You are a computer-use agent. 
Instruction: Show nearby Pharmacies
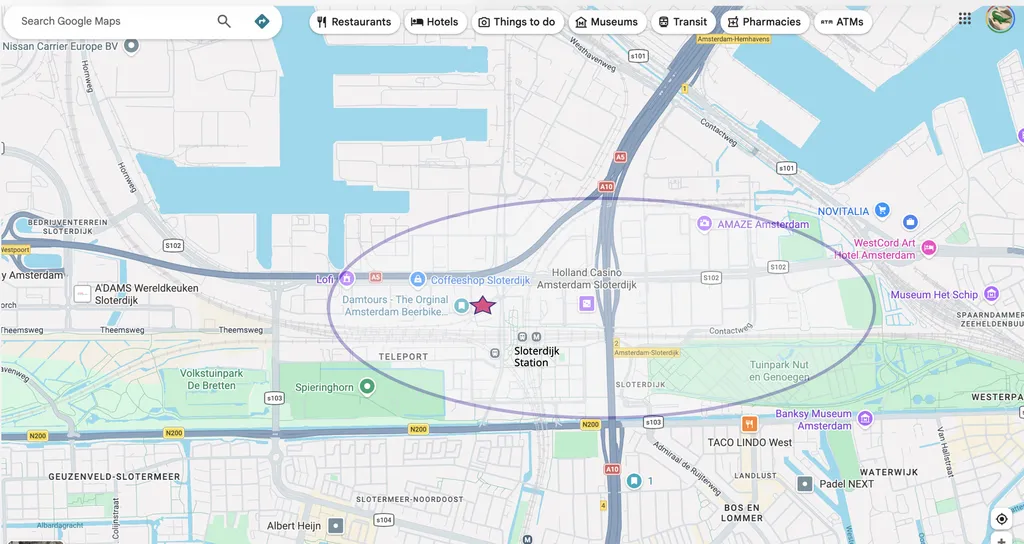[x=764, y=22]
